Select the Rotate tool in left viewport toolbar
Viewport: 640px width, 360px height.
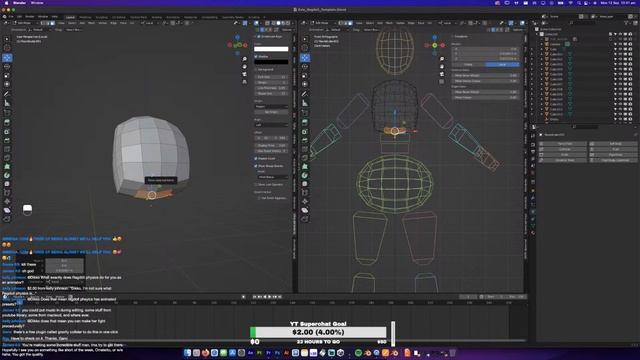tap(7, 67)
